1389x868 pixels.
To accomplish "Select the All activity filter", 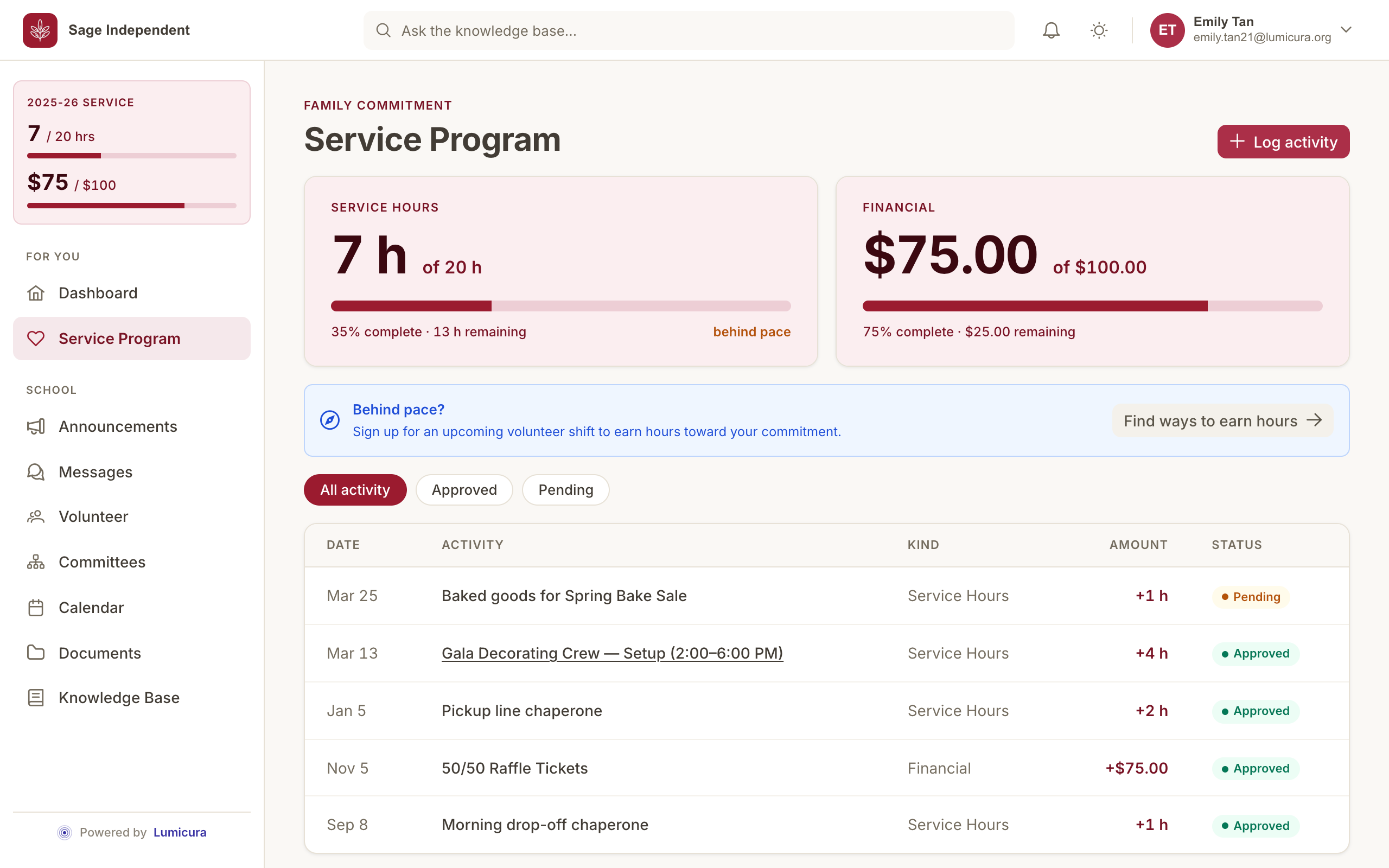I will pyautogui.click(x=355, y=490).
